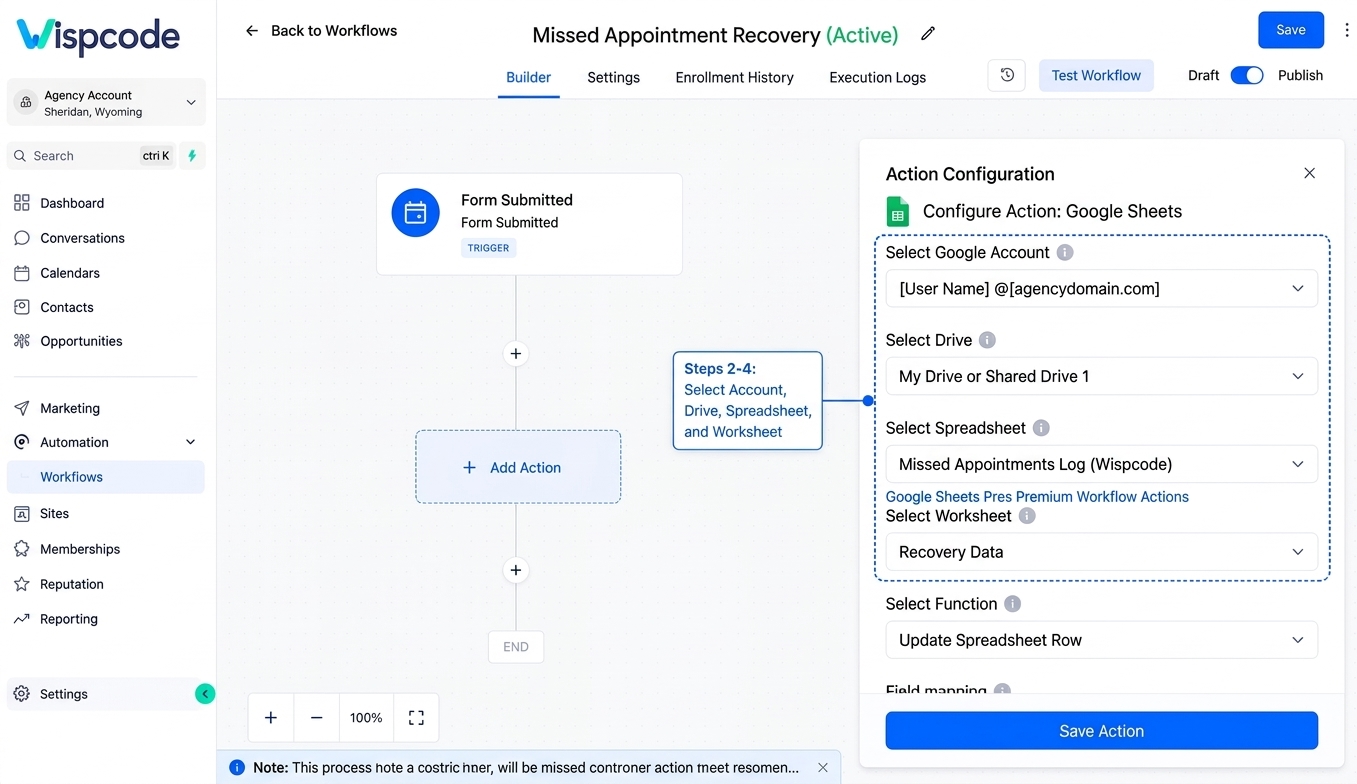Click the Reputation star icon
This screenshot has width=1357, height=784.
coord(22,584)
